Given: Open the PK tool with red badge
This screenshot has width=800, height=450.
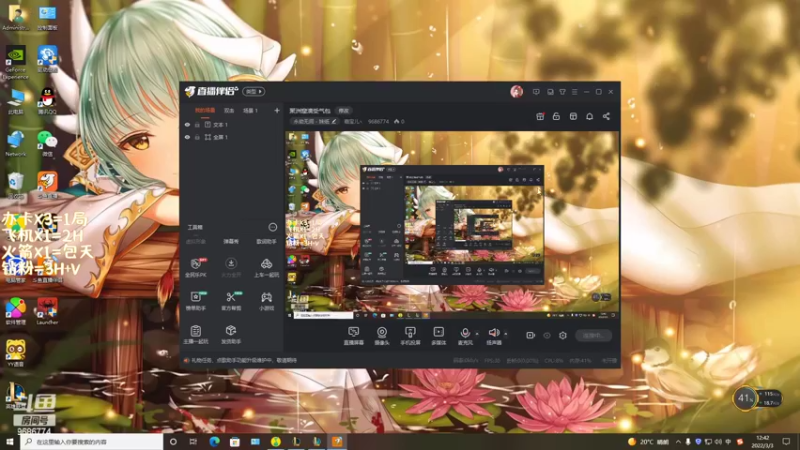Looking at the screenshot, I should click(x=196, y=267).
